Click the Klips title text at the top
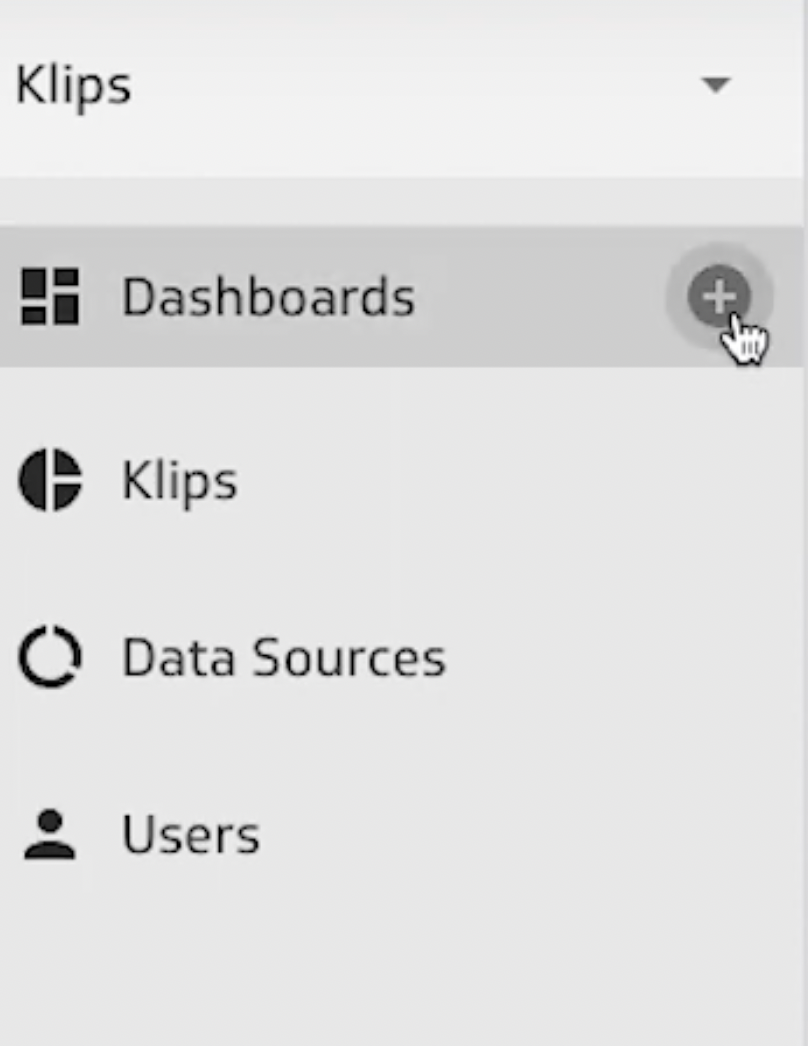Image resolution: width=808 pixels, height=1046 pixels. coord(73,85)
